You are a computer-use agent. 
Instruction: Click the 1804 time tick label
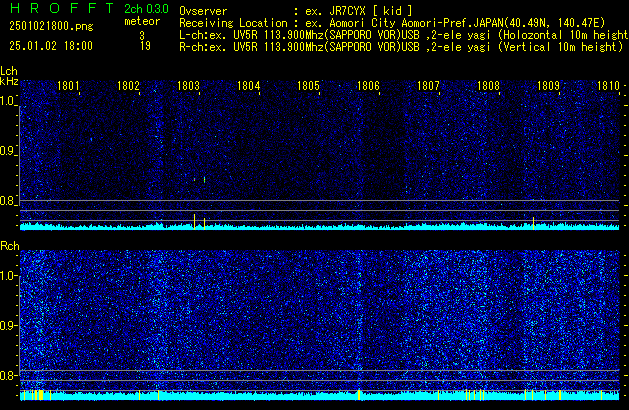click(x=248, y=86)
